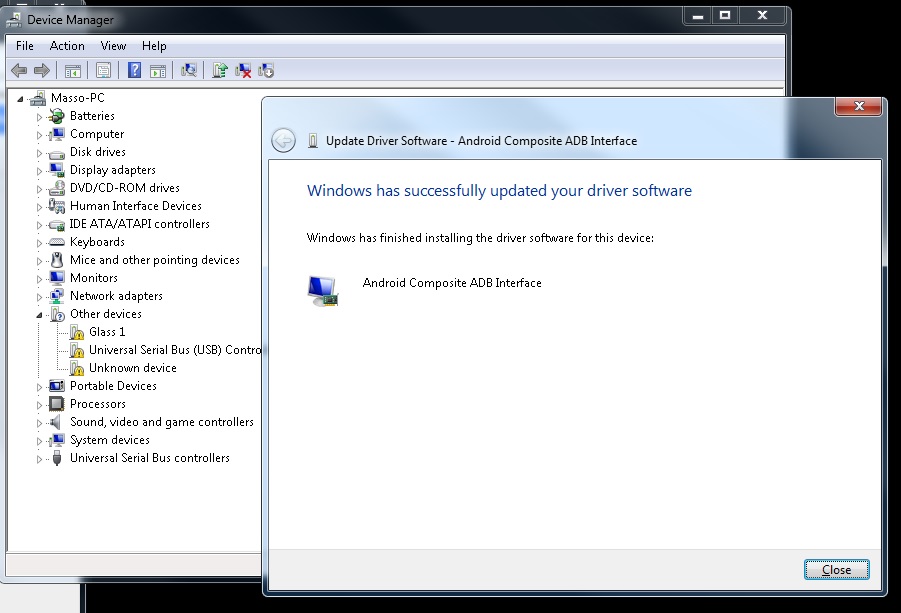901x613 pixels.
Task: Click the Glass 1 warning device icon
Action: tap(76, 332)
